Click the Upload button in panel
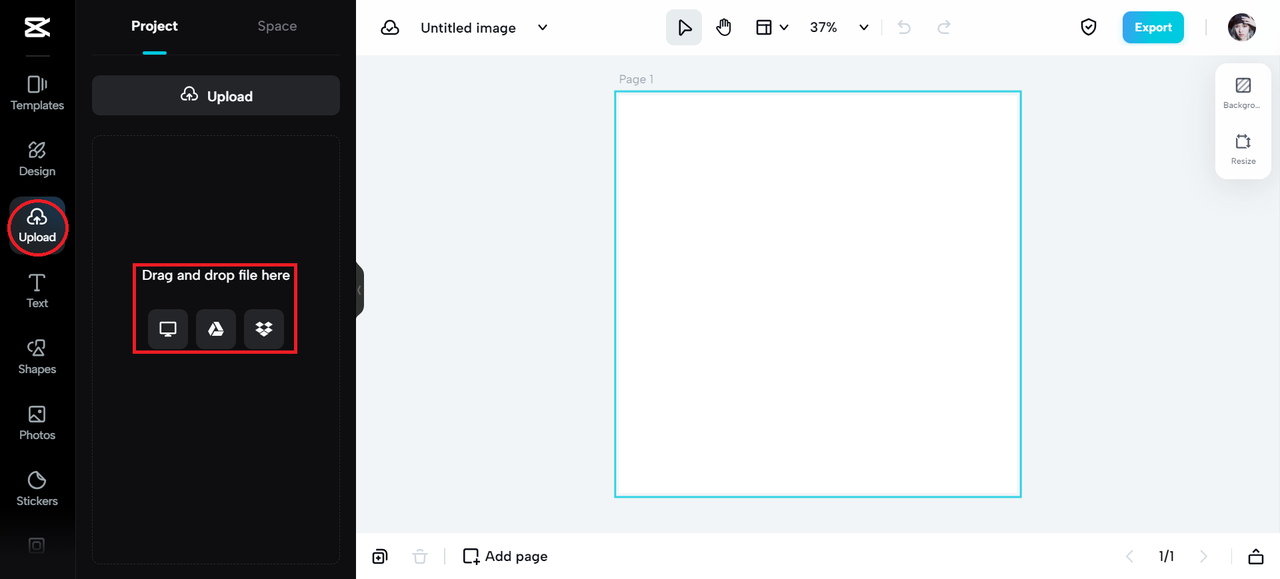1280x579 pixels. [x=216, y=96]
